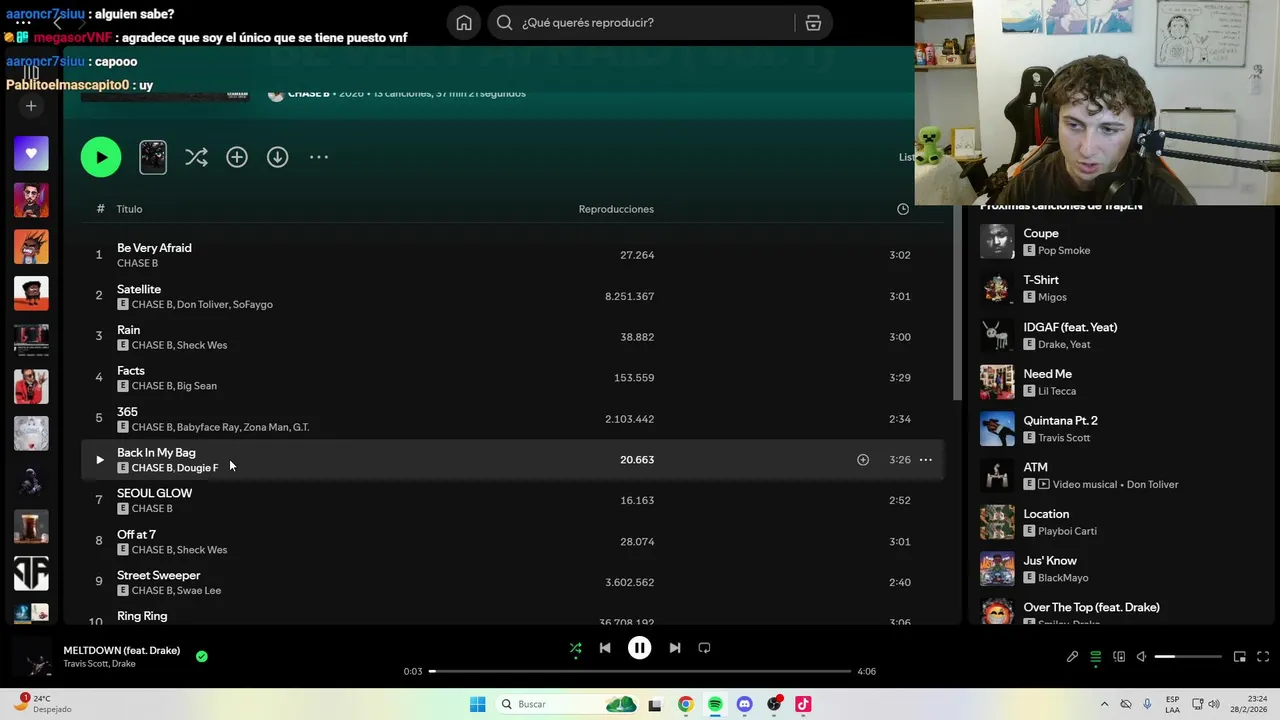1280x720 pixels.
Task: Toggle shuffle in the player bar
Action: 575,648
